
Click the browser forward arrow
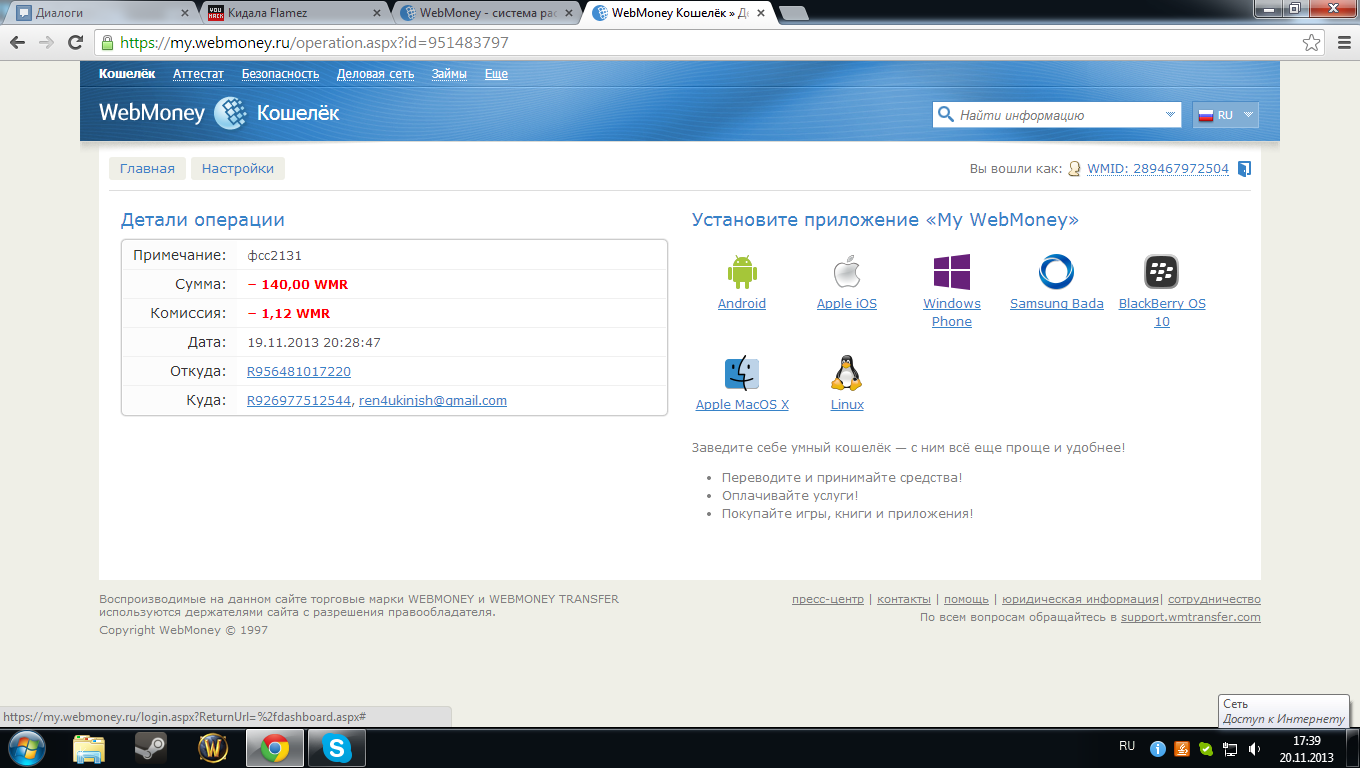[46, 43]
